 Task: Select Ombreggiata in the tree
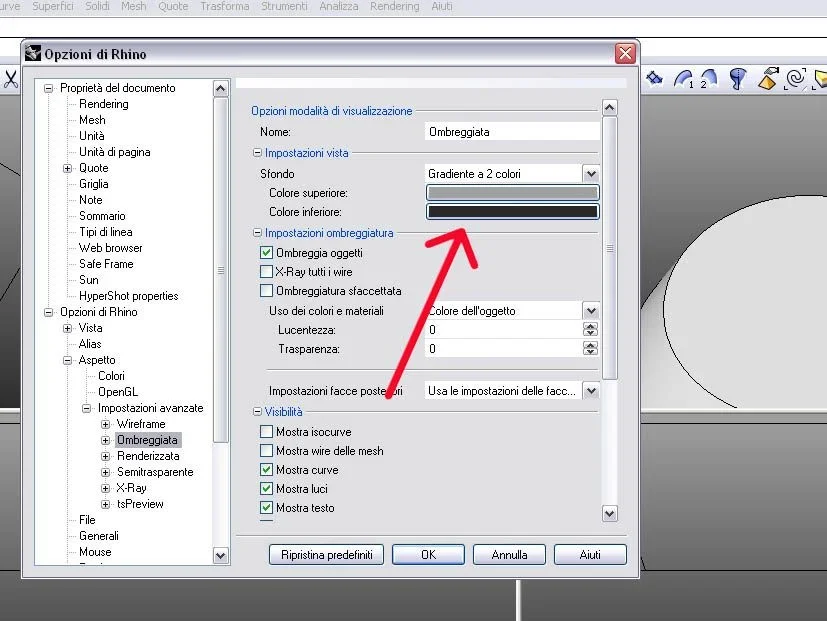147,440
